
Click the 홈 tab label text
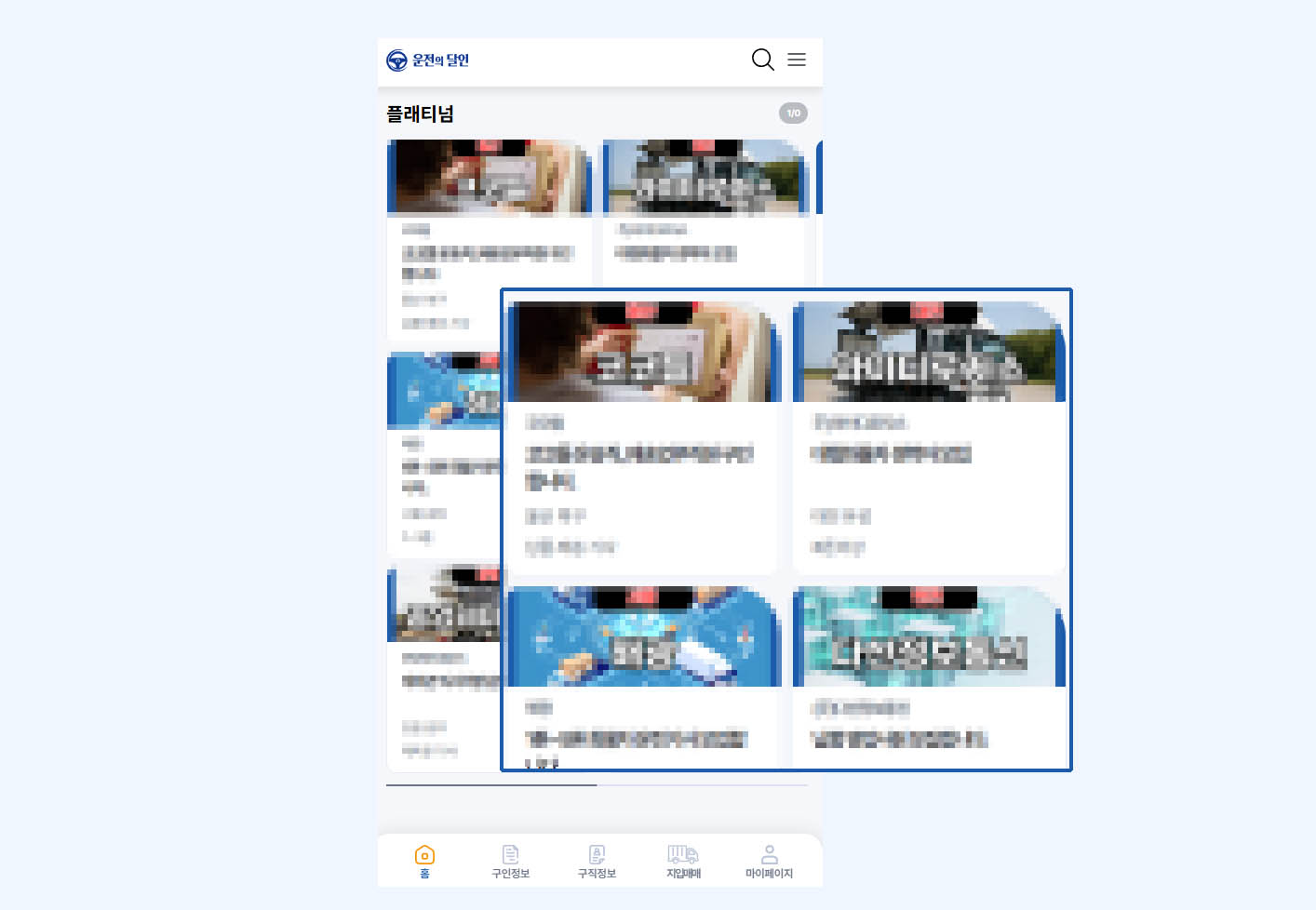(x=424, y=874)
